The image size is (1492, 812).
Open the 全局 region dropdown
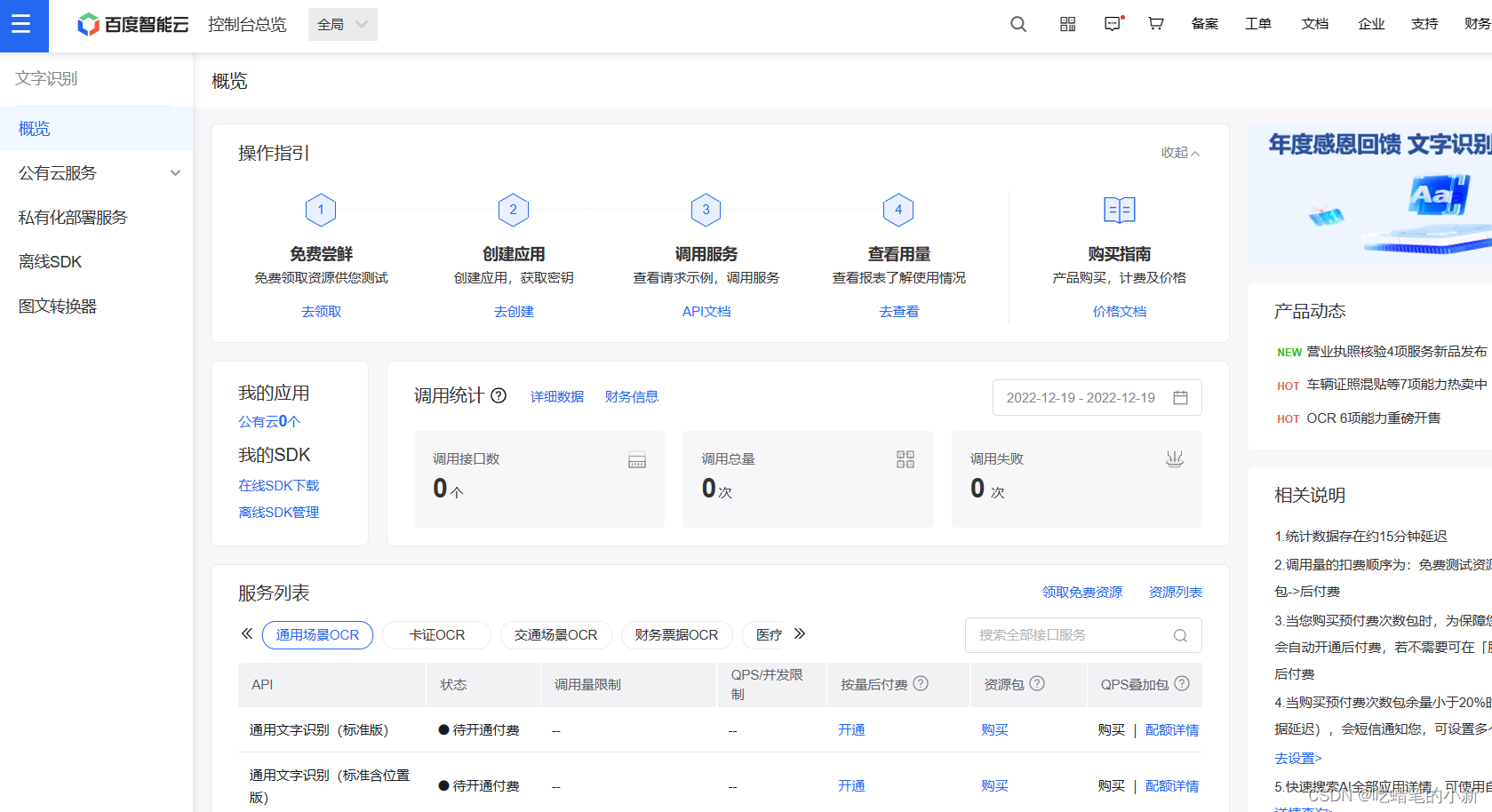(x=343, y=24)
